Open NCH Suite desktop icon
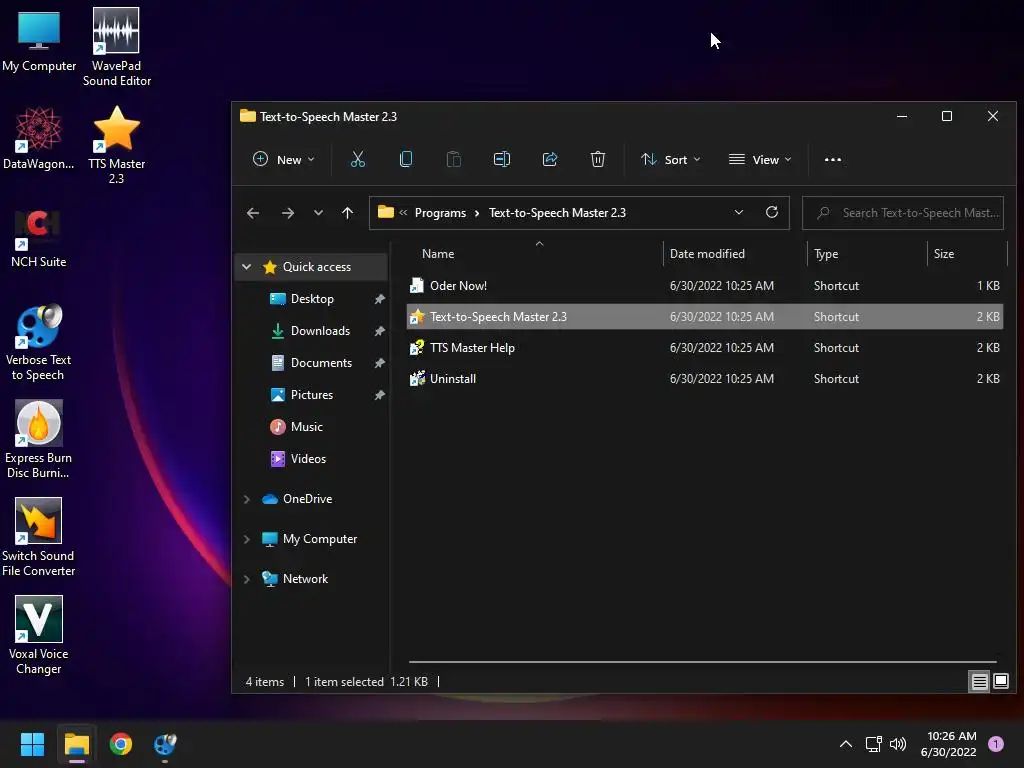This screenshot has width=1024, height=768. click(x=39, y=238)
